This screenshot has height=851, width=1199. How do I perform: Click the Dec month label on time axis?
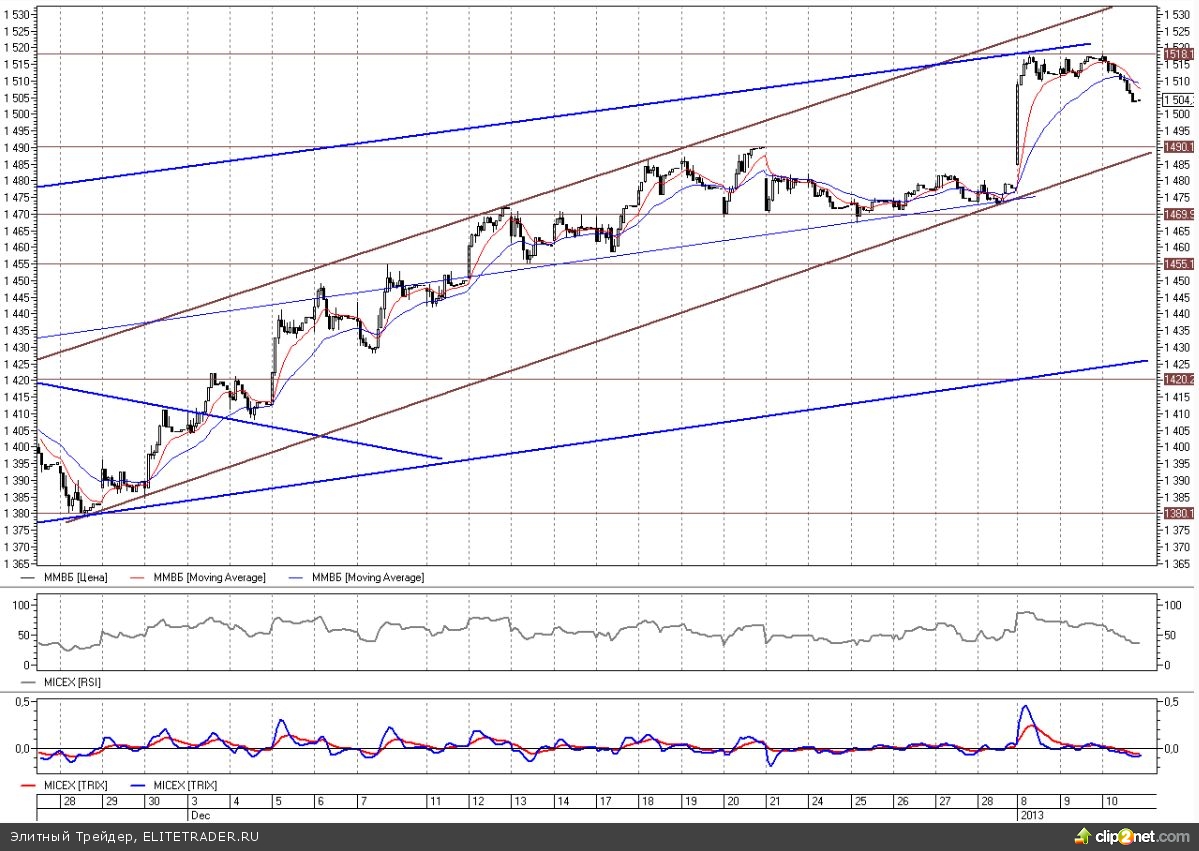[201, 815]
